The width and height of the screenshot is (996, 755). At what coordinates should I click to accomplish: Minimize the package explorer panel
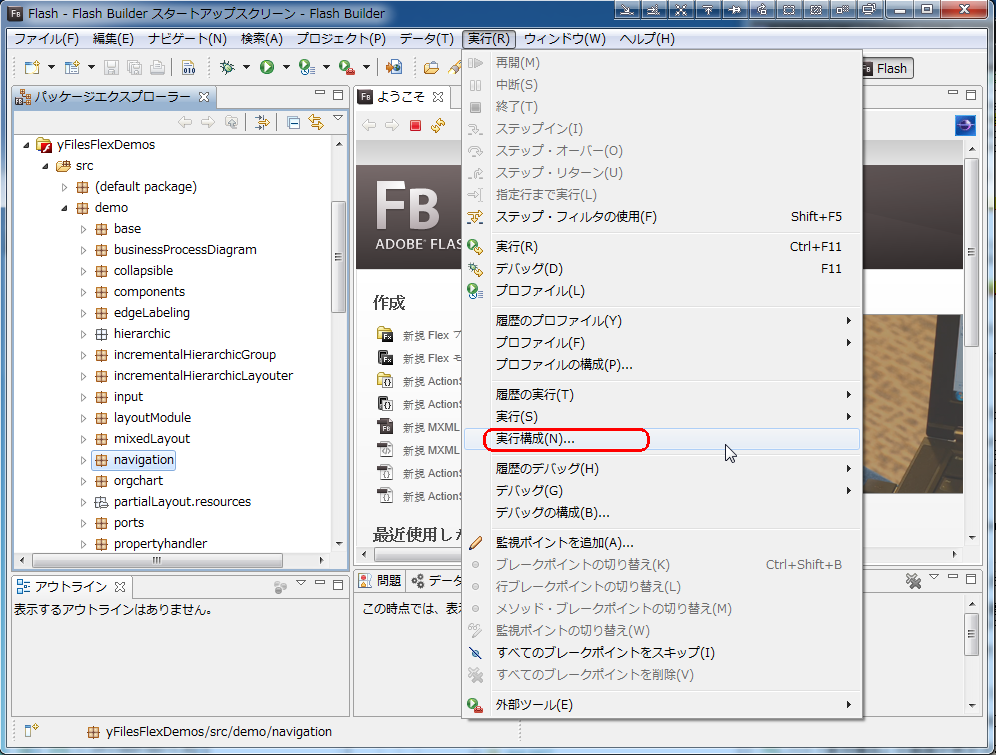coord(320,94)
